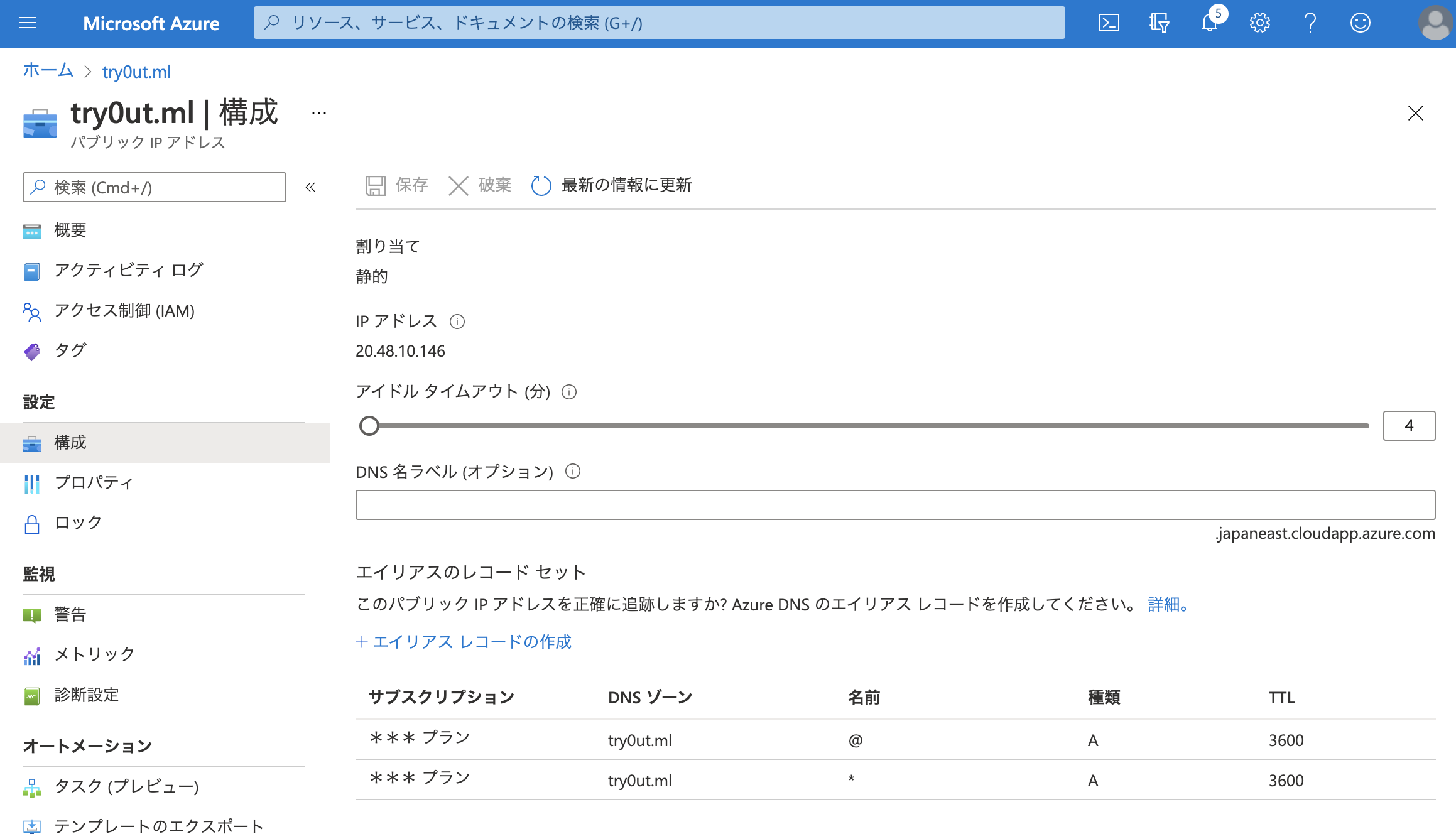
Task: Click the DNS name label input field
Action: point(895,505)
